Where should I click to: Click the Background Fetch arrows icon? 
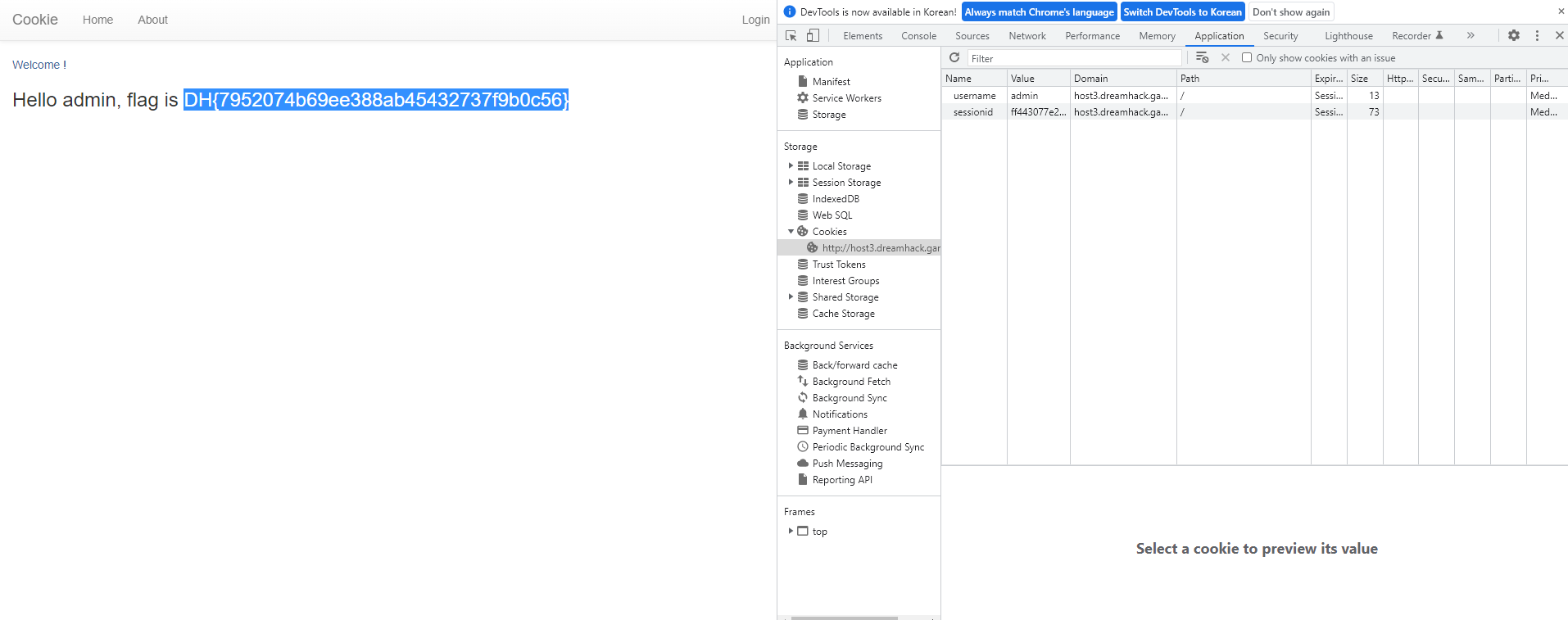[803, 381]
